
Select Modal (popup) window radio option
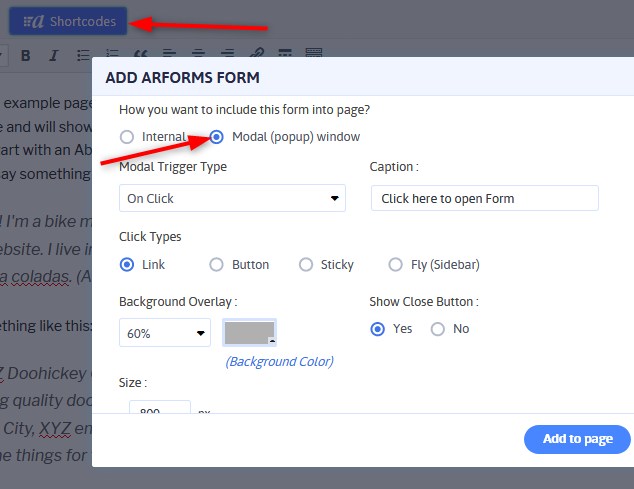pos(216,137)
